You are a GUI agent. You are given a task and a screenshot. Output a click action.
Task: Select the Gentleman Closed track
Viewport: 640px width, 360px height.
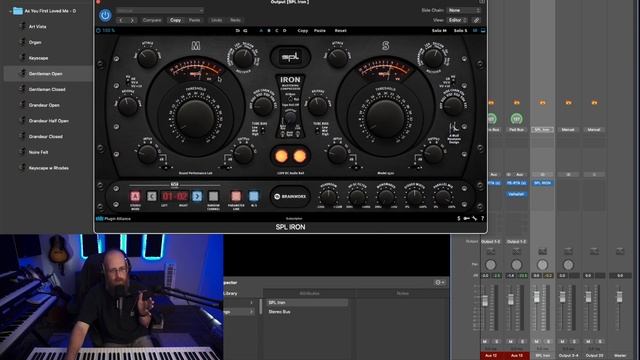click(48, 89)
